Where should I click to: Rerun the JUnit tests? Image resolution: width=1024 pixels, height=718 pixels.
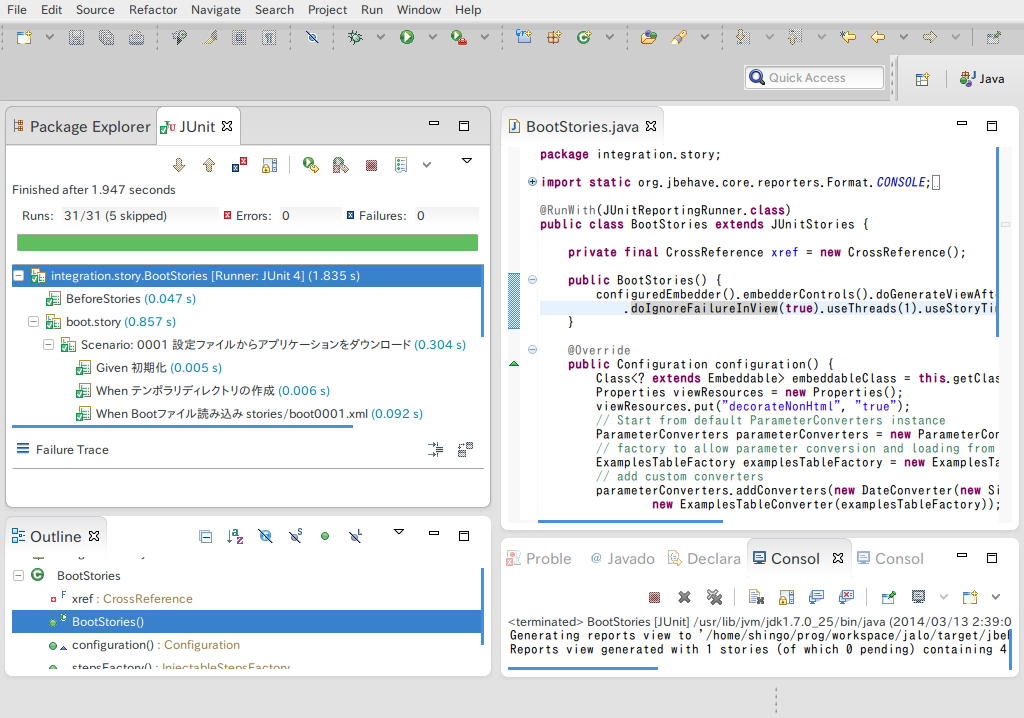pos(308,165)
